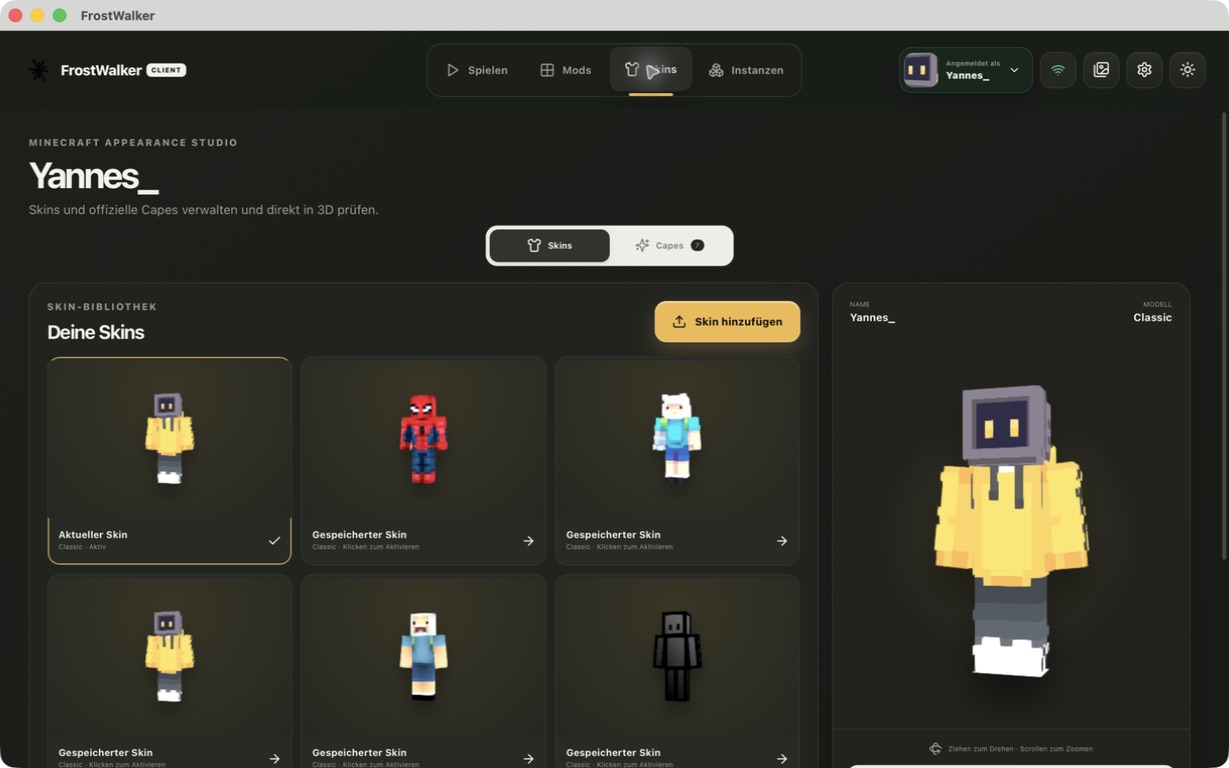Click the checkmark on Aktueller Skin card
The image size is (1229, 768).
[x=274, y=541]
